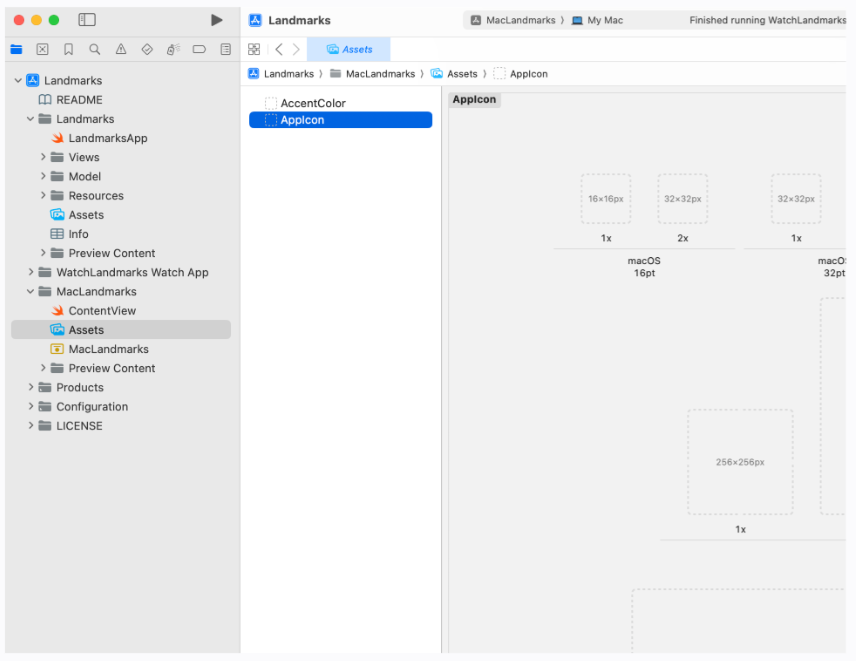Image resolution: width=856 pixels, height=661 pixels.
Task: Expand the WatchLandmarks Watch App folder
Action: tap(31, 272)
